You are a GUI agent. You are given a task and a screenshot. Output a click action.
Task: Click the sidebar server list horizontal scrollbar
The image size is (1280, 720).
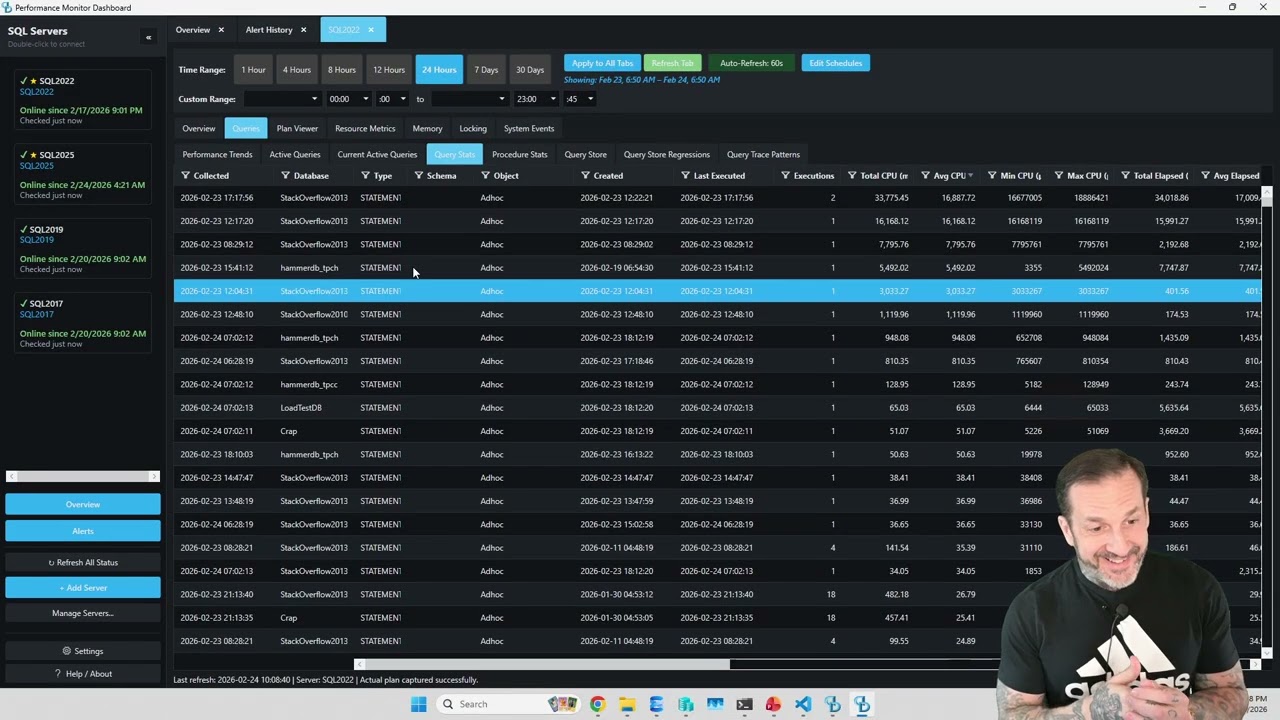83,477
